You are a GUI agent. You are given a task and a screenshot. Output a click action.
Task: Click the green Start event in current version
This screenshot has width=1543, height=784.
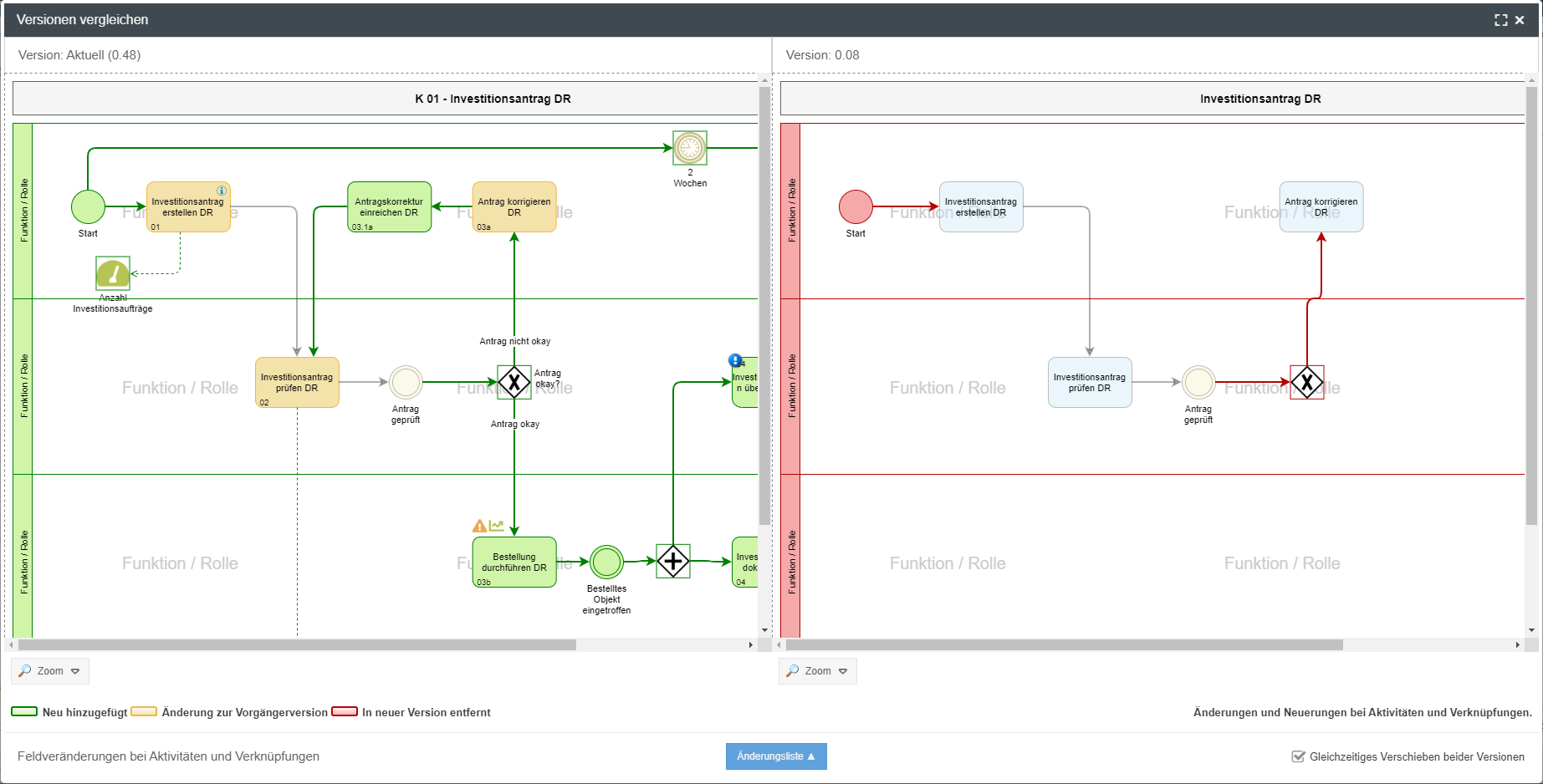click(x=88, y=207)
